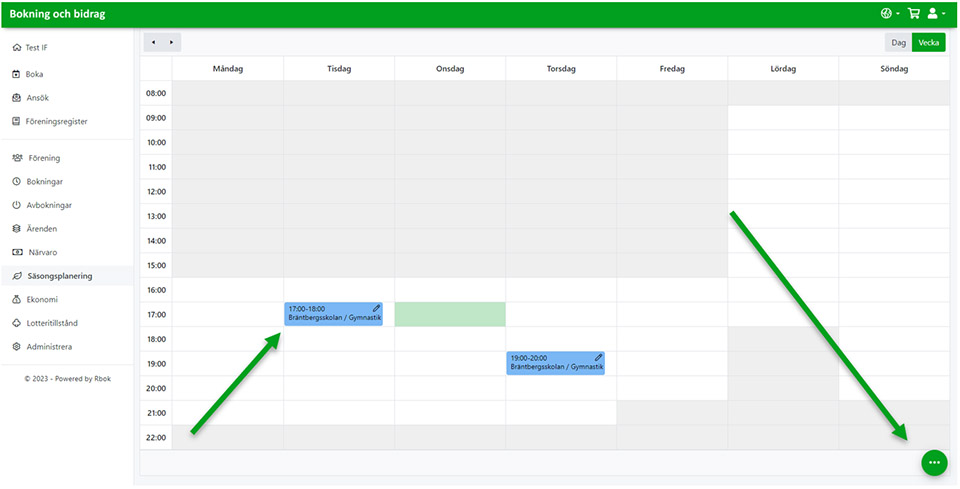Screen dimensions: 960x489
Task: Click the edit pencil on Tuesday booking
Action: [377, 308]
